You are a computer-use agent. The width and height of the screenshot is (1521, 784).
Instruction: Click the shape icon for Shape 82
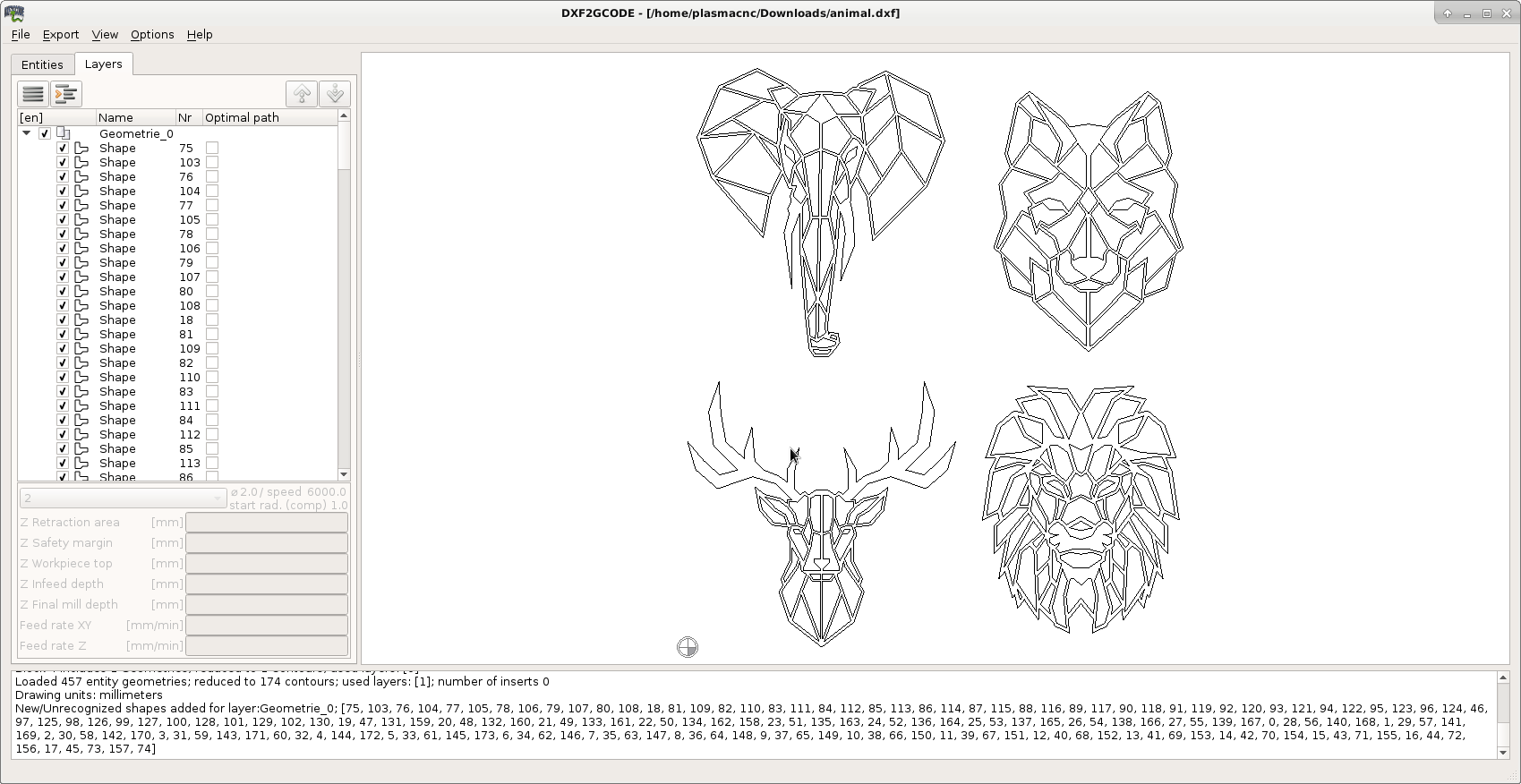click(81, 362)
